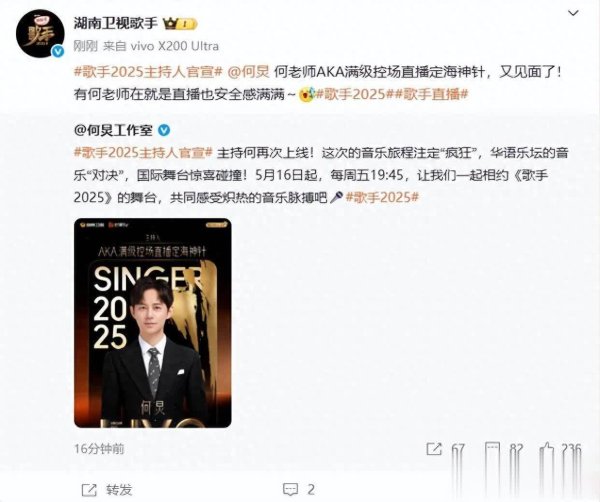Click verified badge beside 何炅工作室
600x502 pixels.
click(164, 130)
